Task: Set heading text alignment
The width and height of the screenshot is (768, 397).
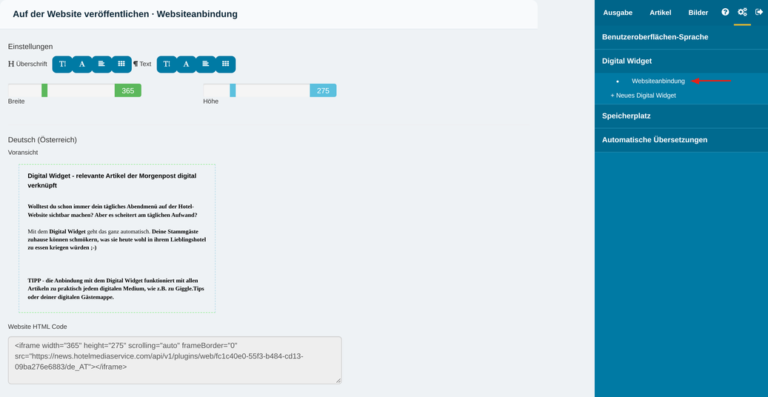Action: [x=102, y=64]
